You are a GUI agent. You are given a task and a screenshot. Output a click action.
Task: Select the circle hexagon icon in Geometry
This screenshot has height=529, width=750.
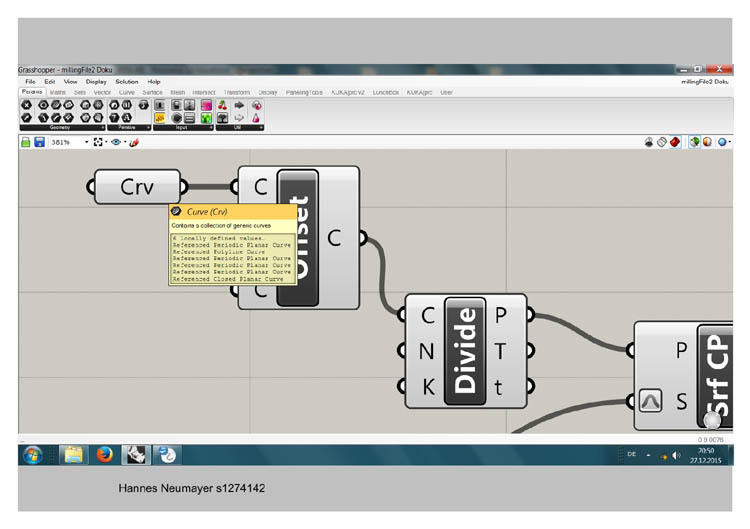pos(44,105)
